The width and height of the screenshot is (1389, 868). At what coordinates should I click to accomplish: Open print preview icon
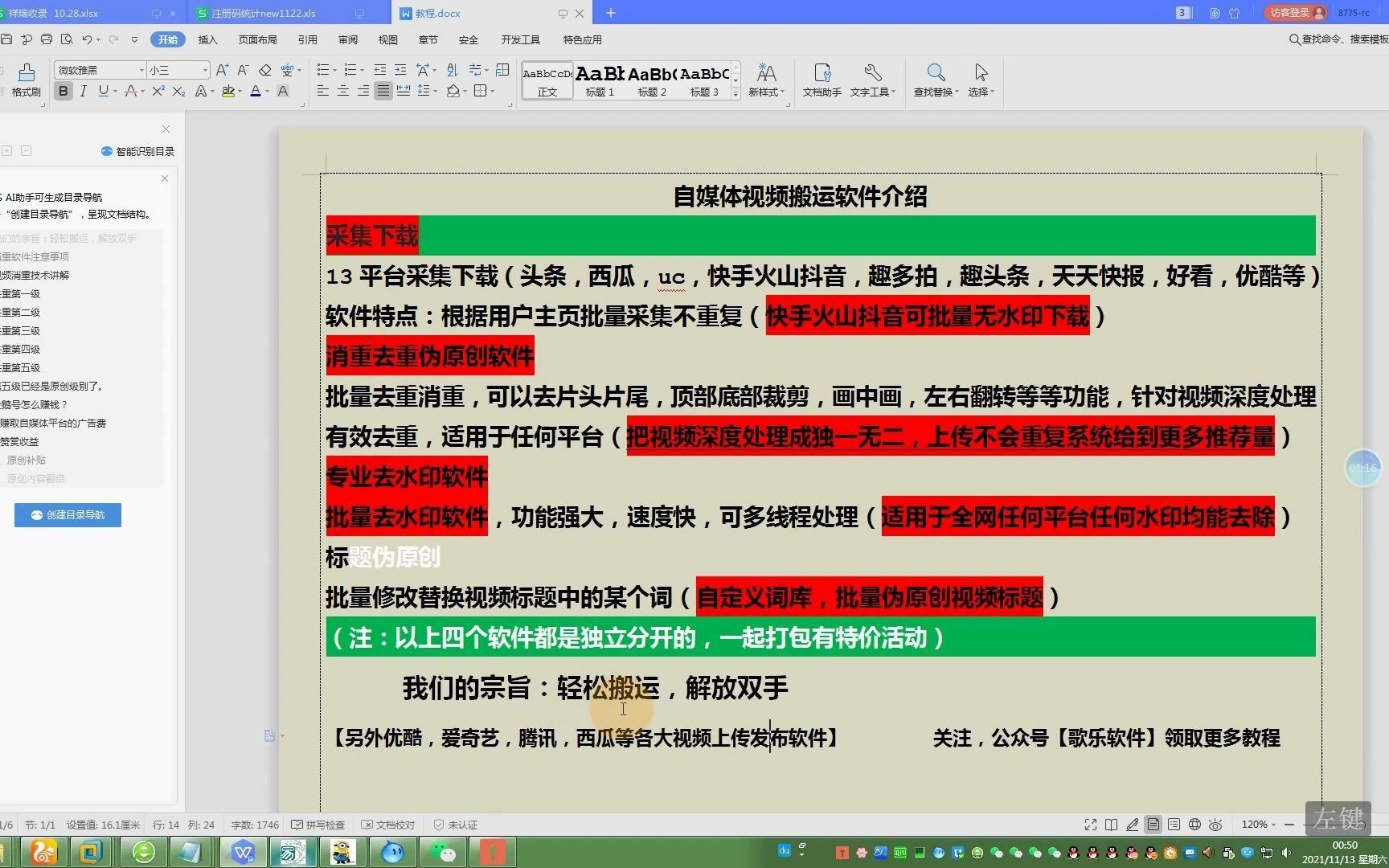67,39
